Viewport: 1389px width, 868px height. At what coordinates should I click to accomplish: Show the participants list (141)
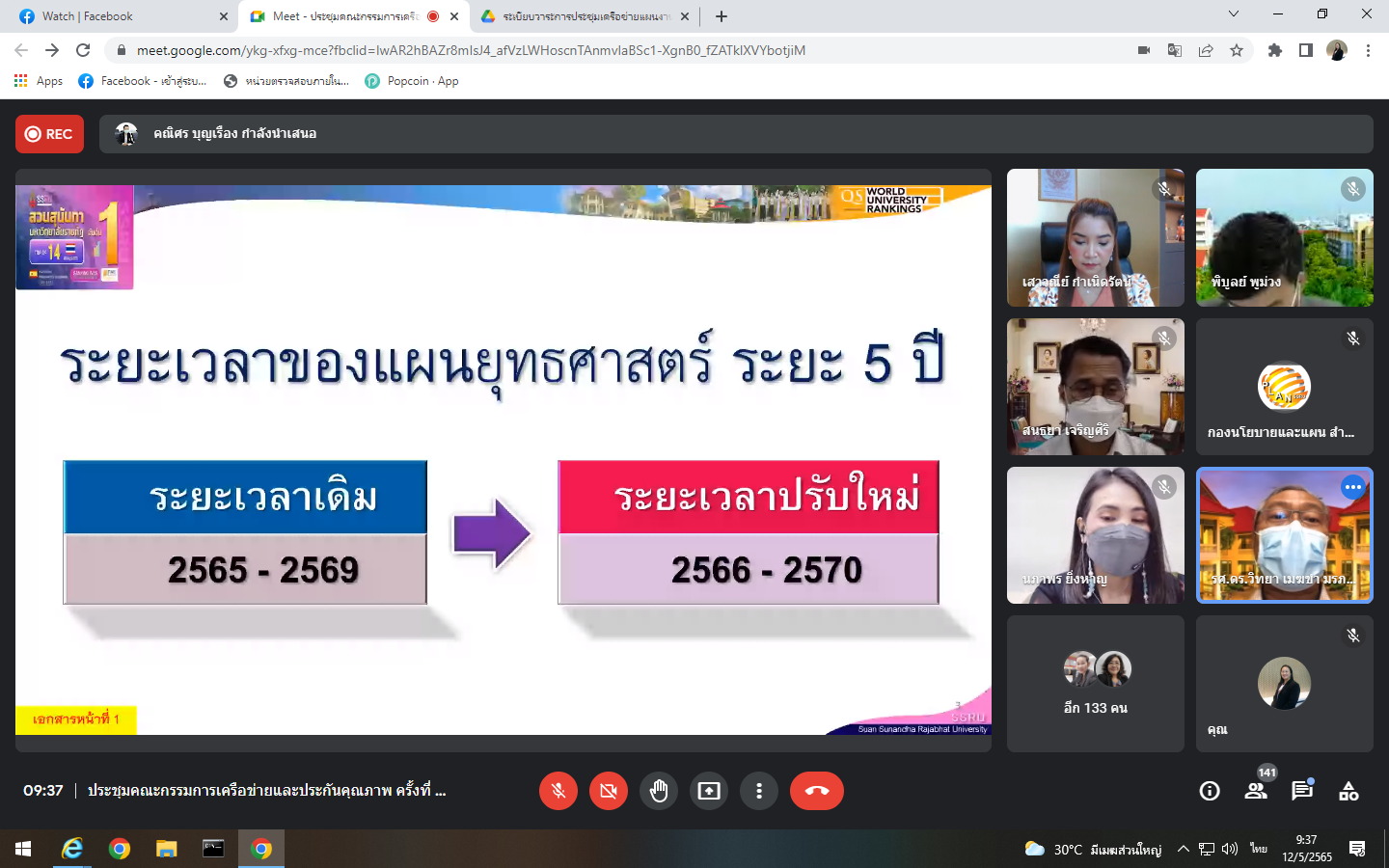click(x=1256, y=791)
